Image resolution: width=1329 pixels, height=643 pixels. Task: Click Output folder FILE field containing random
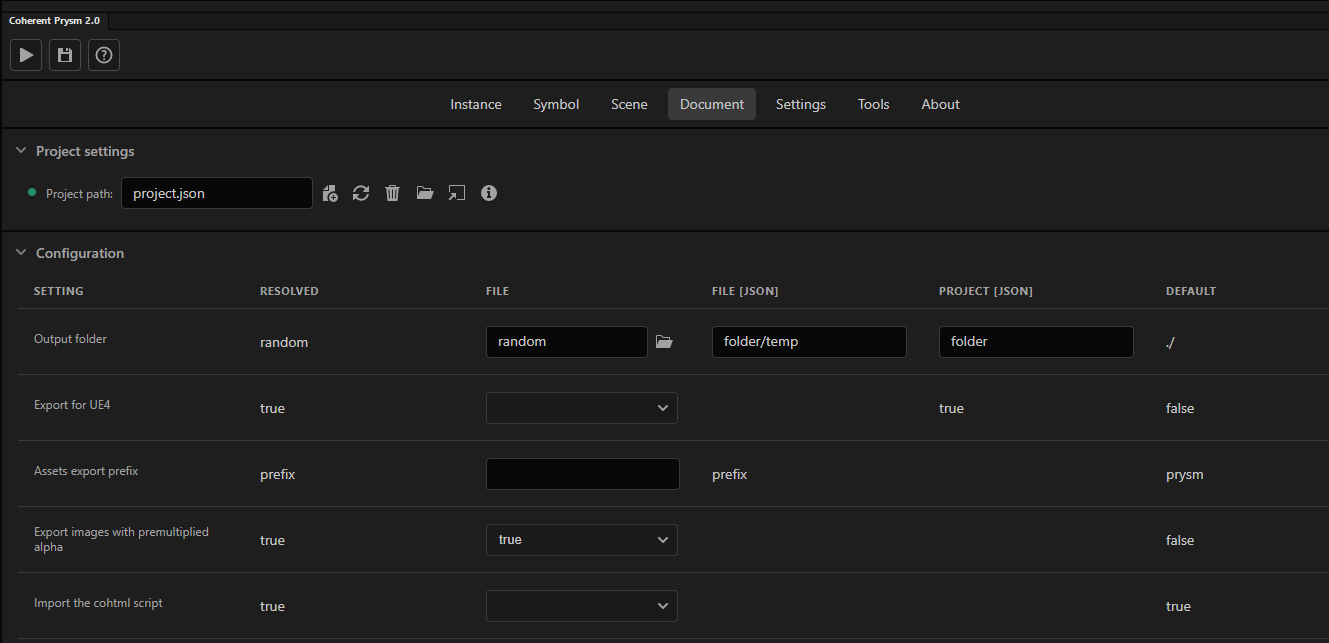[567, 342]
